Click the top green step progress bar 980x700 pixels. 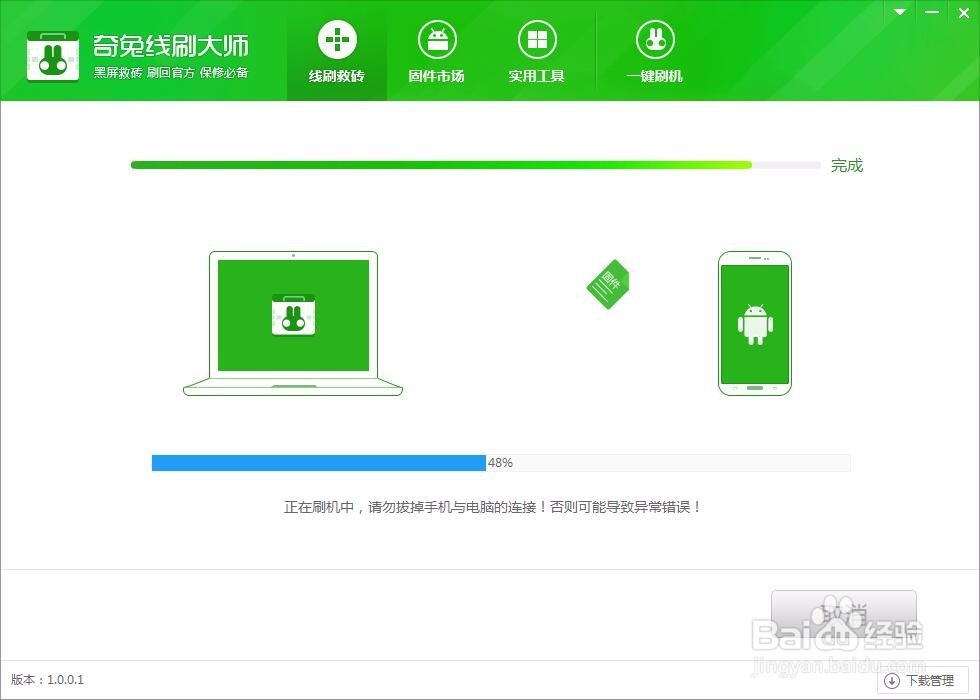coord(476,165)
